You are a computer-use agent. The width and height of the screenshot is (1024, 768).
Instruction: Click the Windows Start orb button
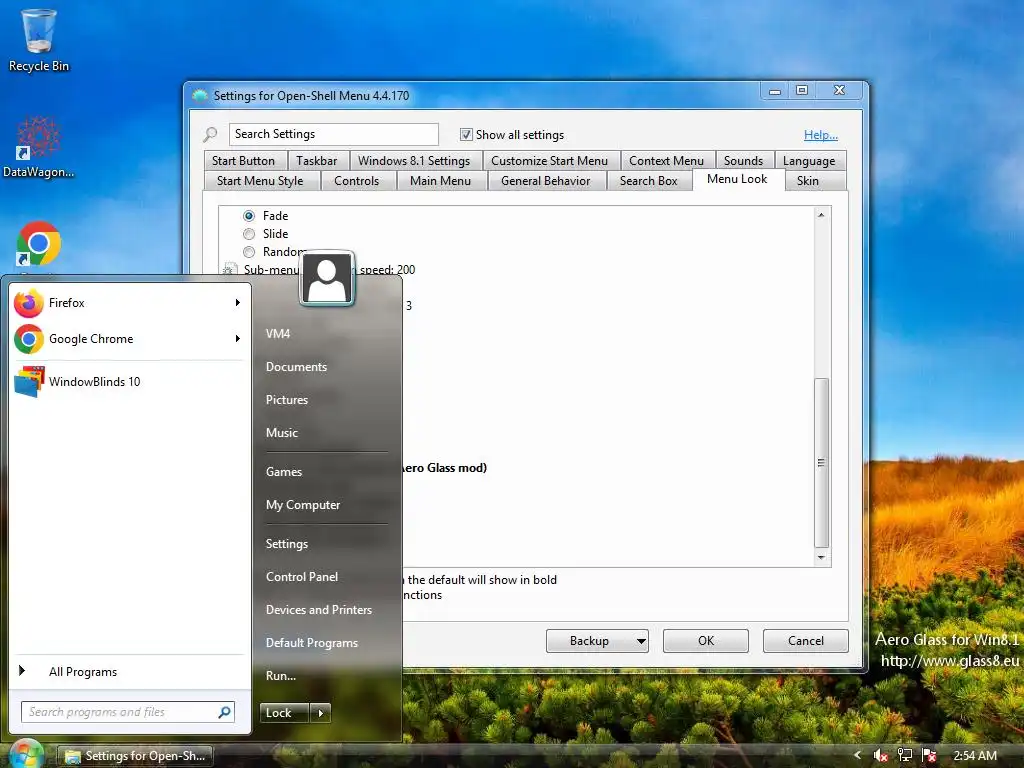pos(25,754)
